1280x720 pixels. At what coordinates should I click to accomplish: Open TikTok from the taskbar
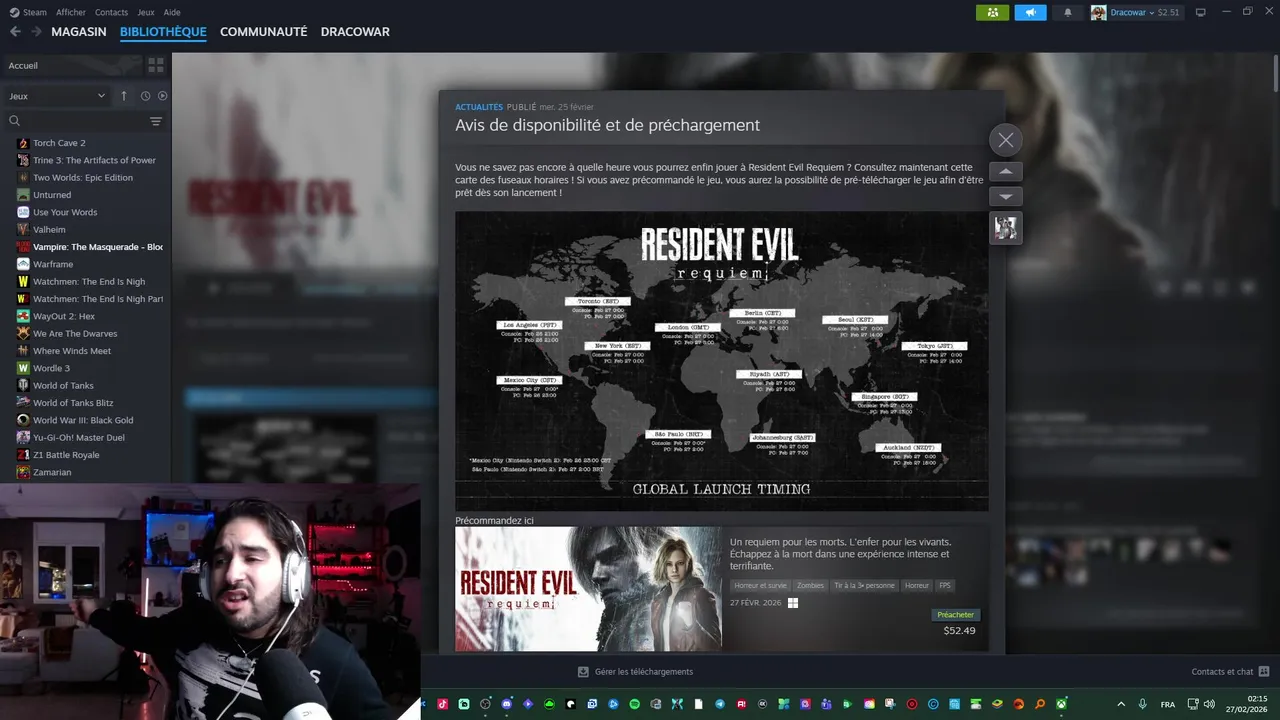(x=442, y=704)
